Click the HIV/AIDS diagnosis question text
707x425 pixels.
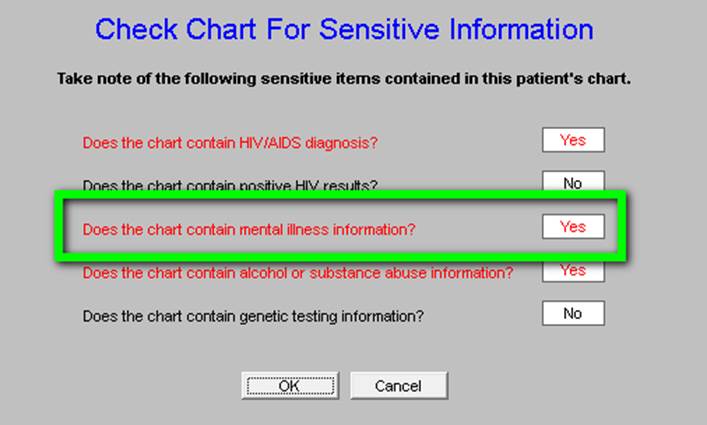click(x=230, y=143)
